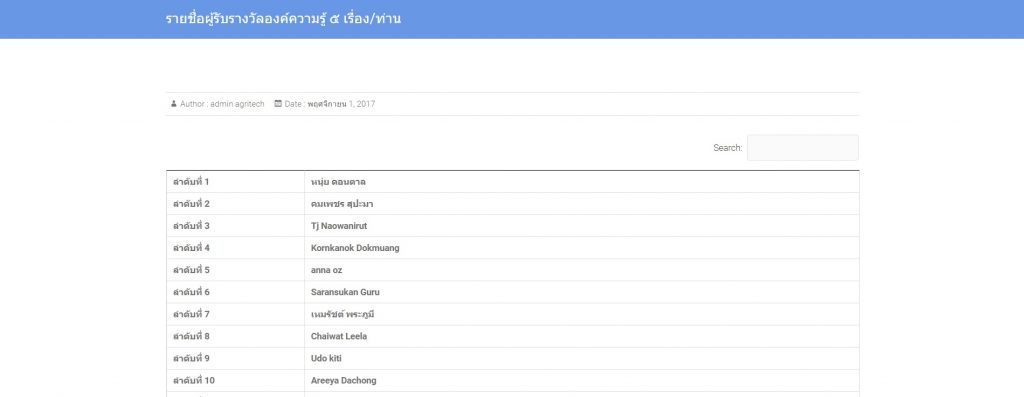This screenshot has height=397, width=1024.
Task: Select the row cell 'ลำดับที่ 10'
Action: point(235,381)
